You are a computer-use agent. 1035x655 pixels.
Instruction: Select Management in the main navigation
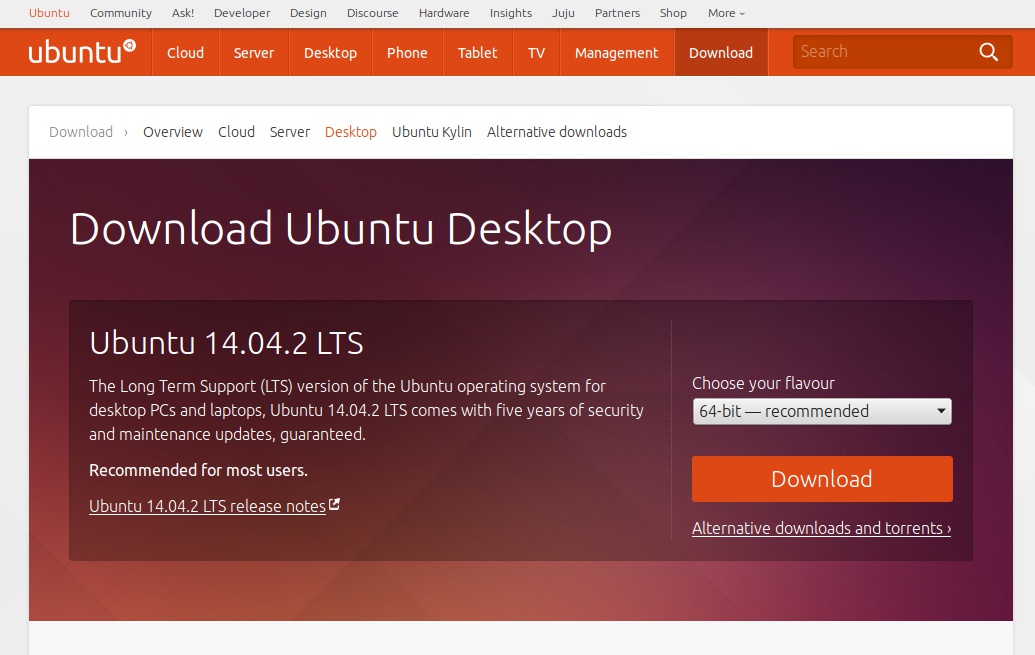pyautogui.click(x=616, y=53)
